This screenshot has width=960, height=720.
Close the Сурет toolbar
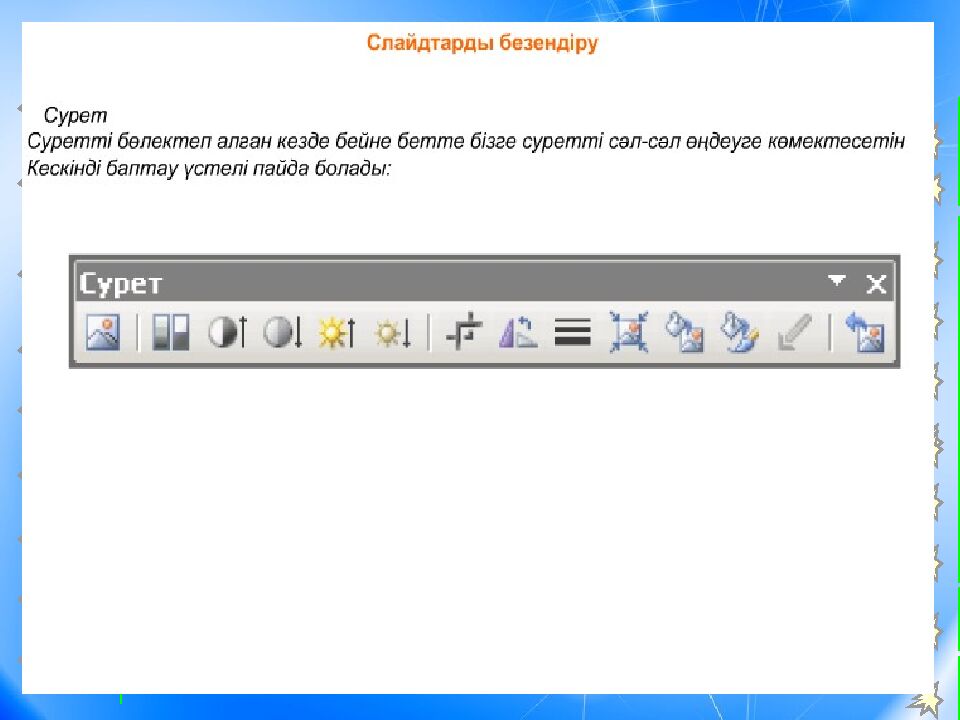(x=876, y=284)
